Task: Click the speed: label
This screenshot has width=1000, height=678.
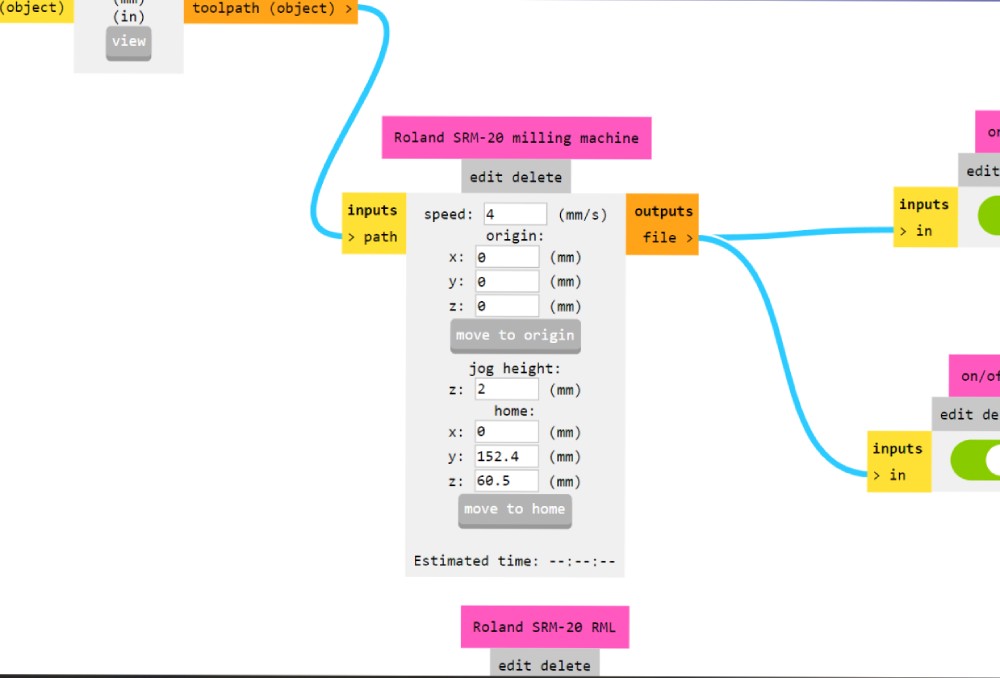Action: coord(449,215)
